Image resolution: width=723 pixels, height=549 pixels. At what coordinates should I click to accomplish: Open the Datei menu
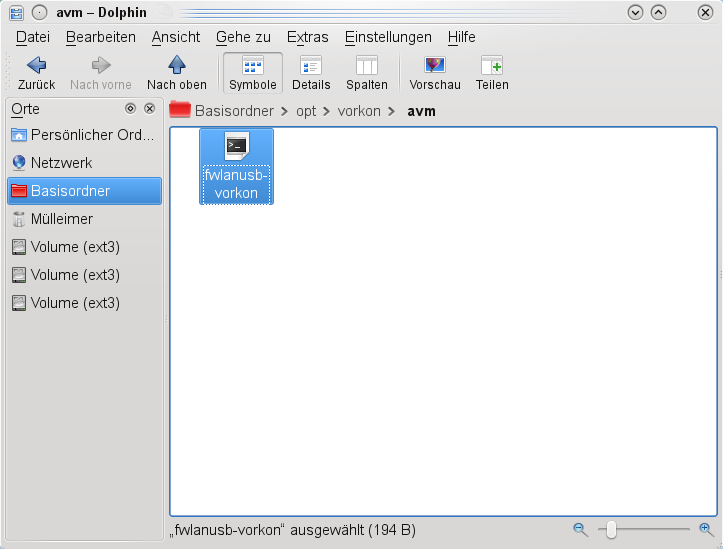point(33,37)
